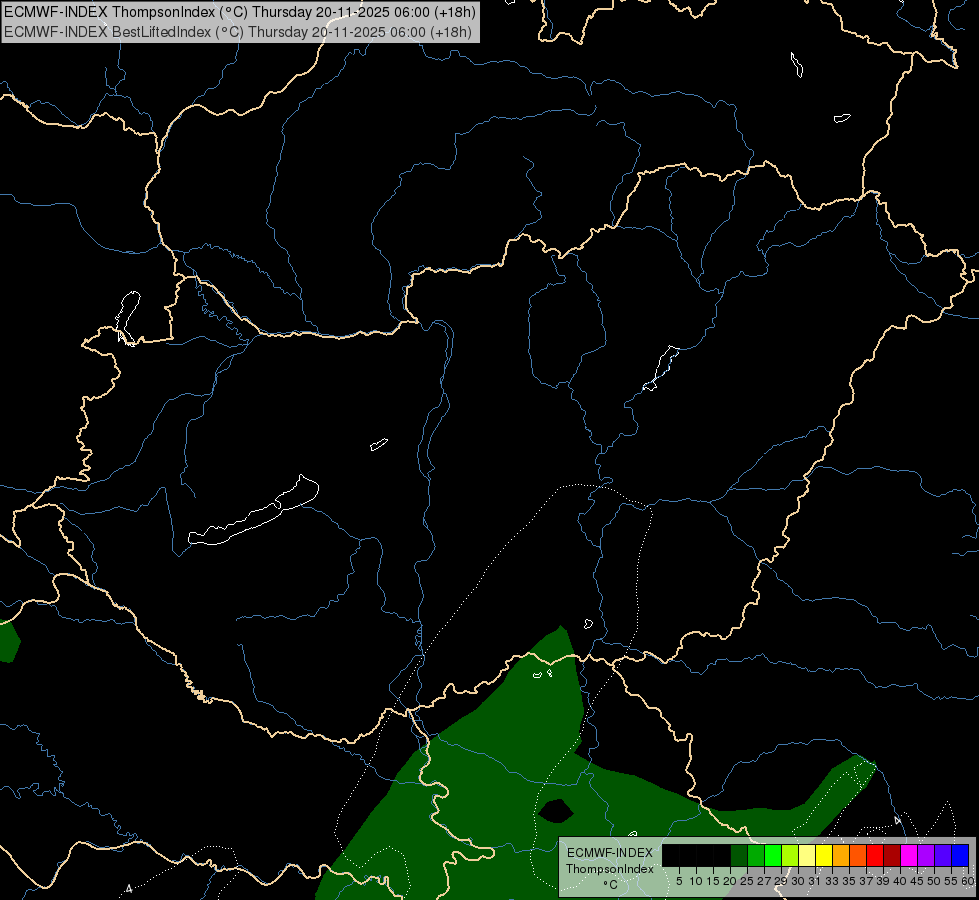Click the legend tick value '45'
Screen dimensions: 979x900
point(917,881)
